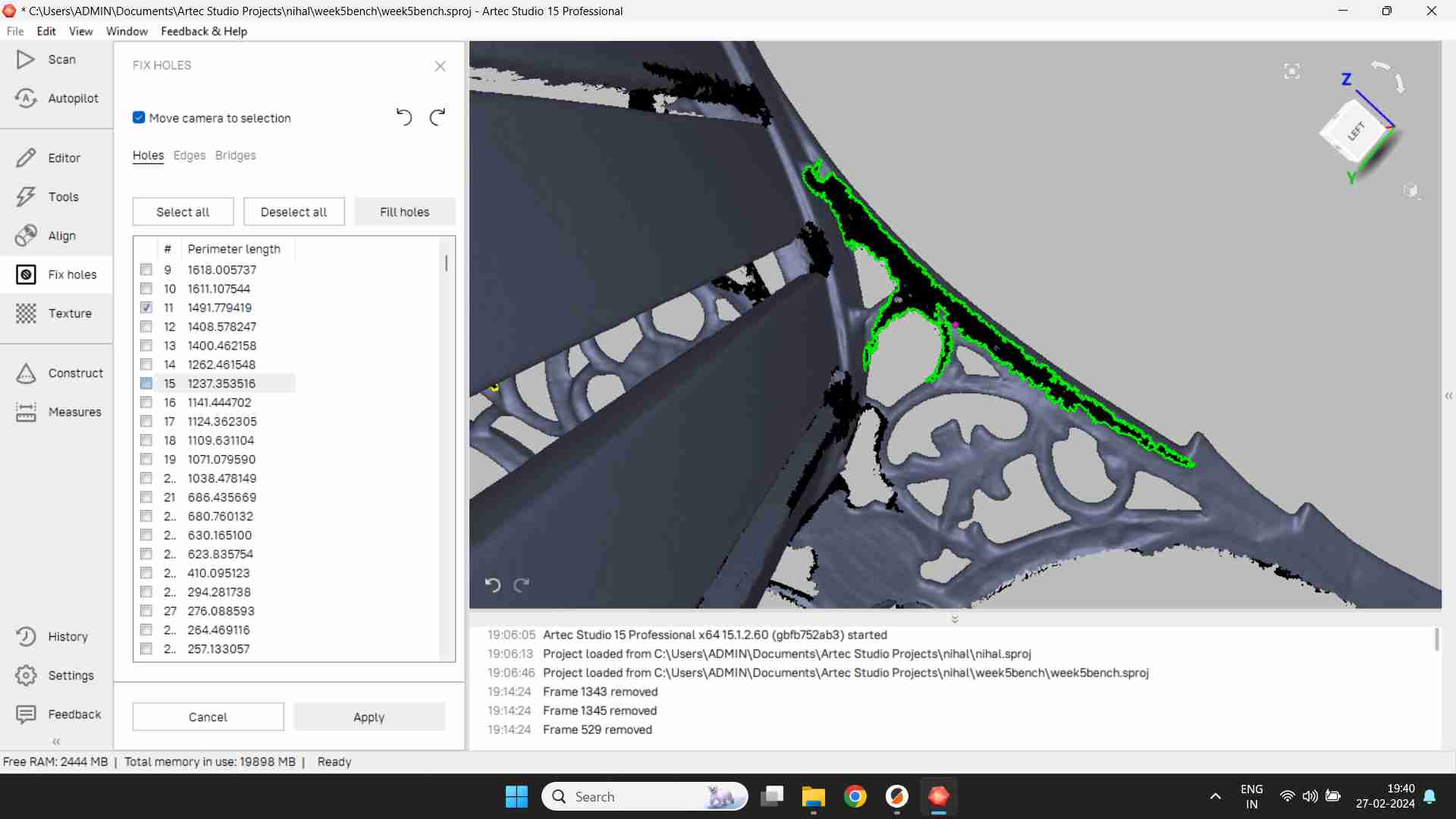Click the Editor tool icon
The width and height of the screenshot is (1456, 819).
[26, 157]
